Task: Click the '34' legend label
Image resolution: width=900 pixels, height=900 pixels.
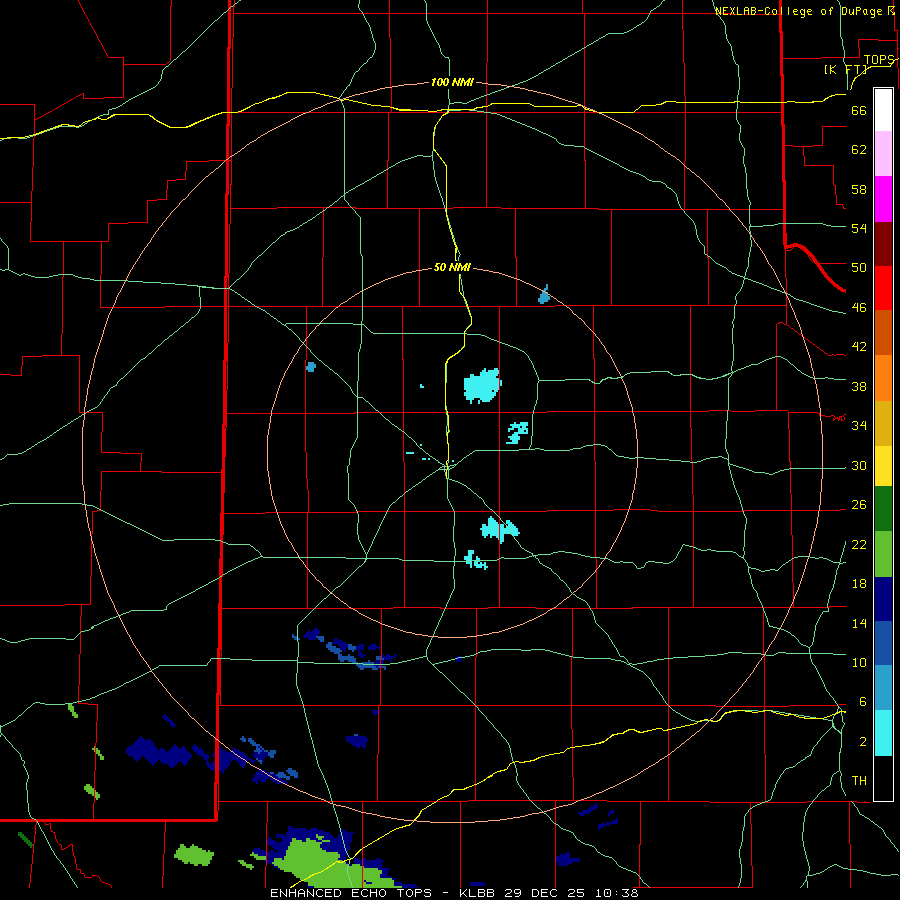Action: point(859,425)
